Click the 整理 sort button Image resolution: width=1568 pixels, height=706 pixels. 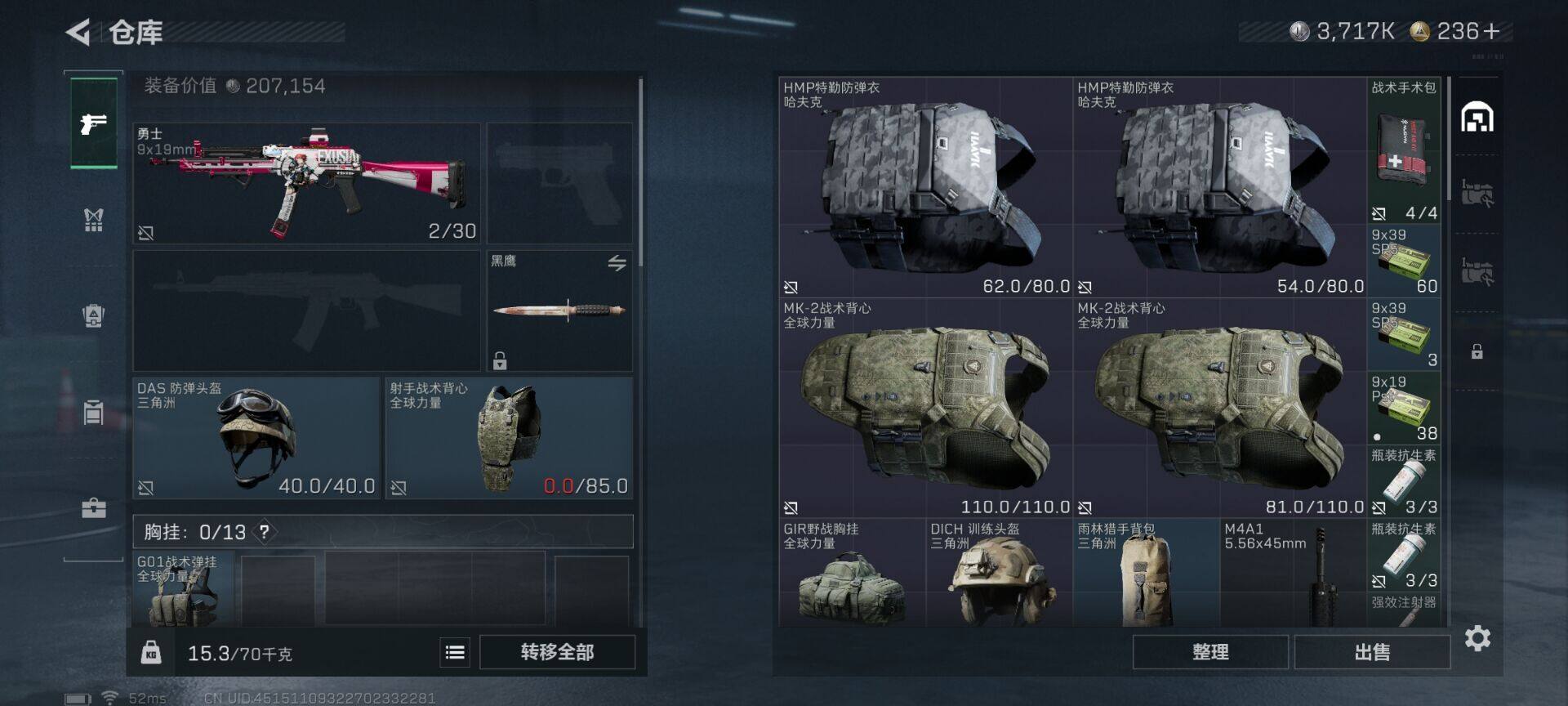(x=1210, y=652)
